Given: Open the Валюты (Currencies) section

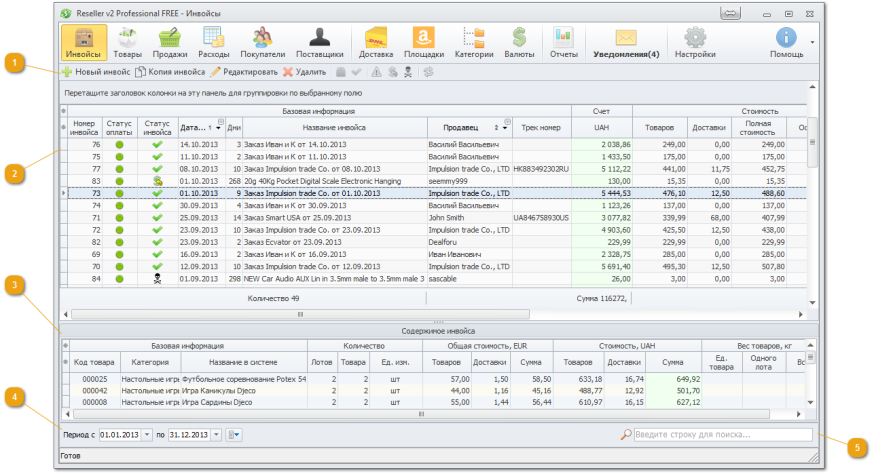Looking at the screenshot, I should (x=520, y=42).
